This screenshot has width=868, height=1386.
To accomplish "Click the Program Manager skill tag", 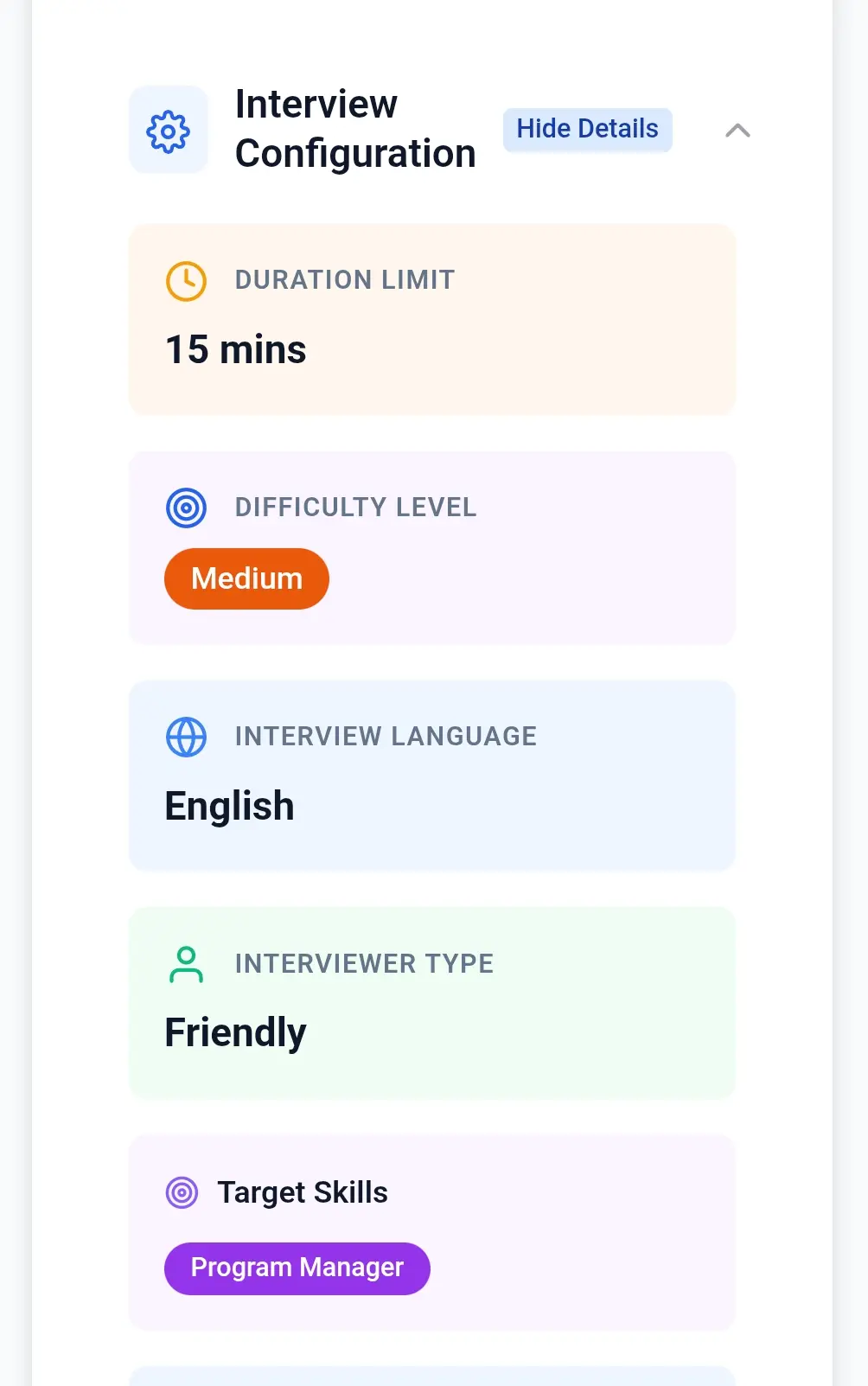I will click(297, 1268).
